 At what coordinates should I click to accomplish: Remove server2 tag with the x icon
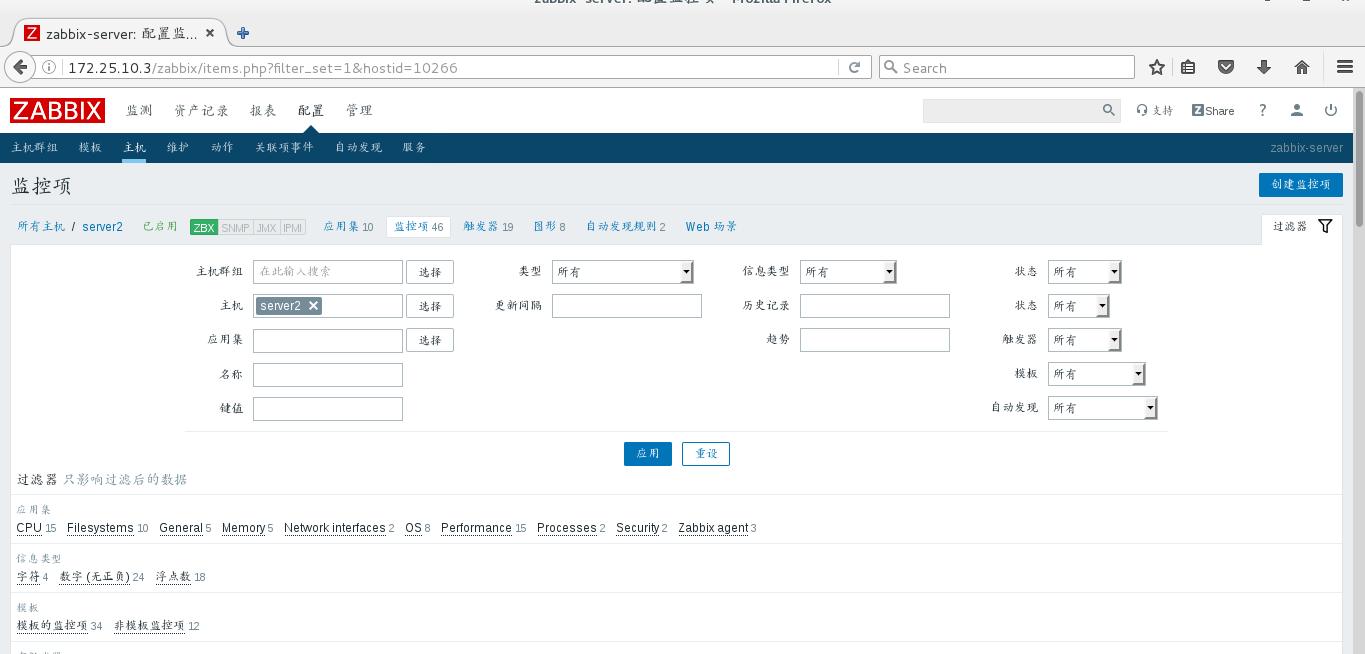click(313, 306)
